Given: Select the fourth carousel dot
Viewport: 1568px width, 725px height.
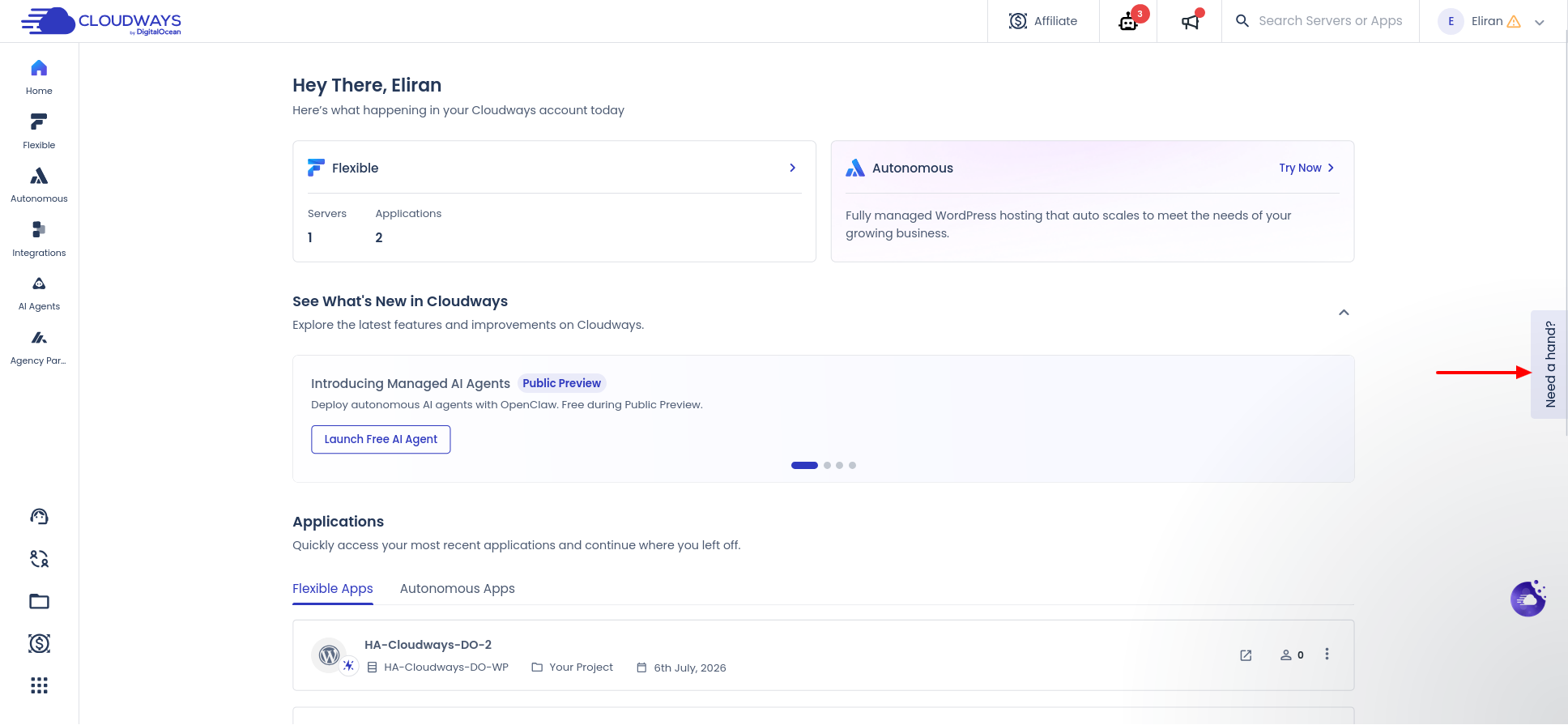Looking at the screenshot, I should click(x=852, y=465).
